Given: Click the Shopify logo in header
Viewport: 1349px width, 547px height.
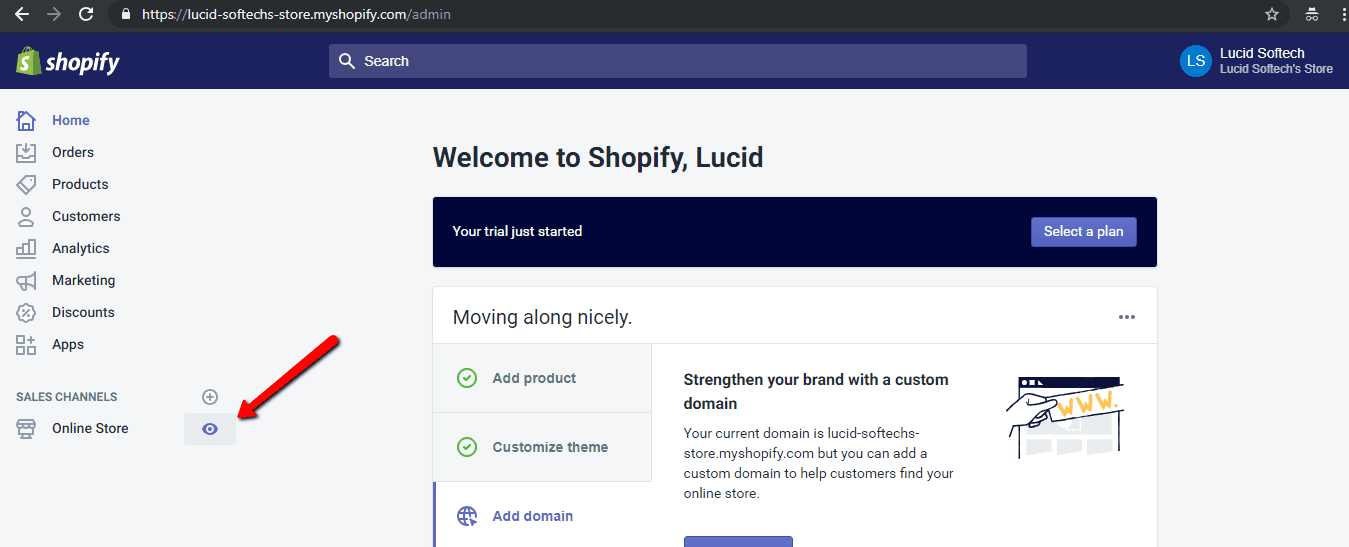Looking at the screenshot, I should pos(67,61).
